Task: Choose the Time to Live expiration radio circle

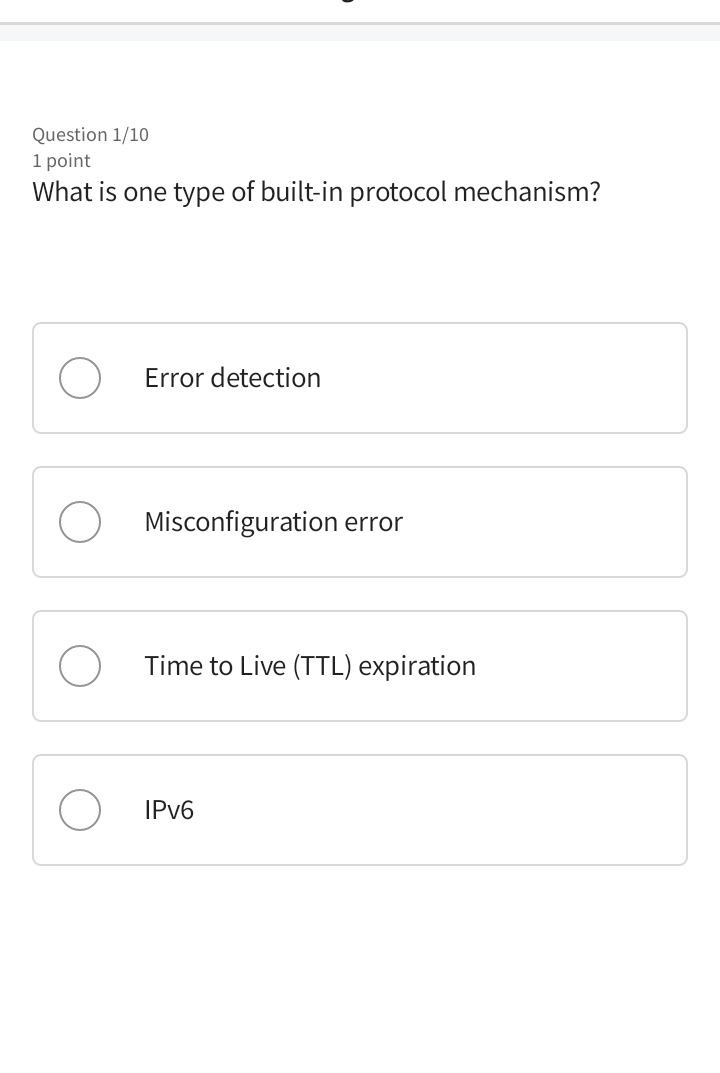Action: (x=80, y=666)
